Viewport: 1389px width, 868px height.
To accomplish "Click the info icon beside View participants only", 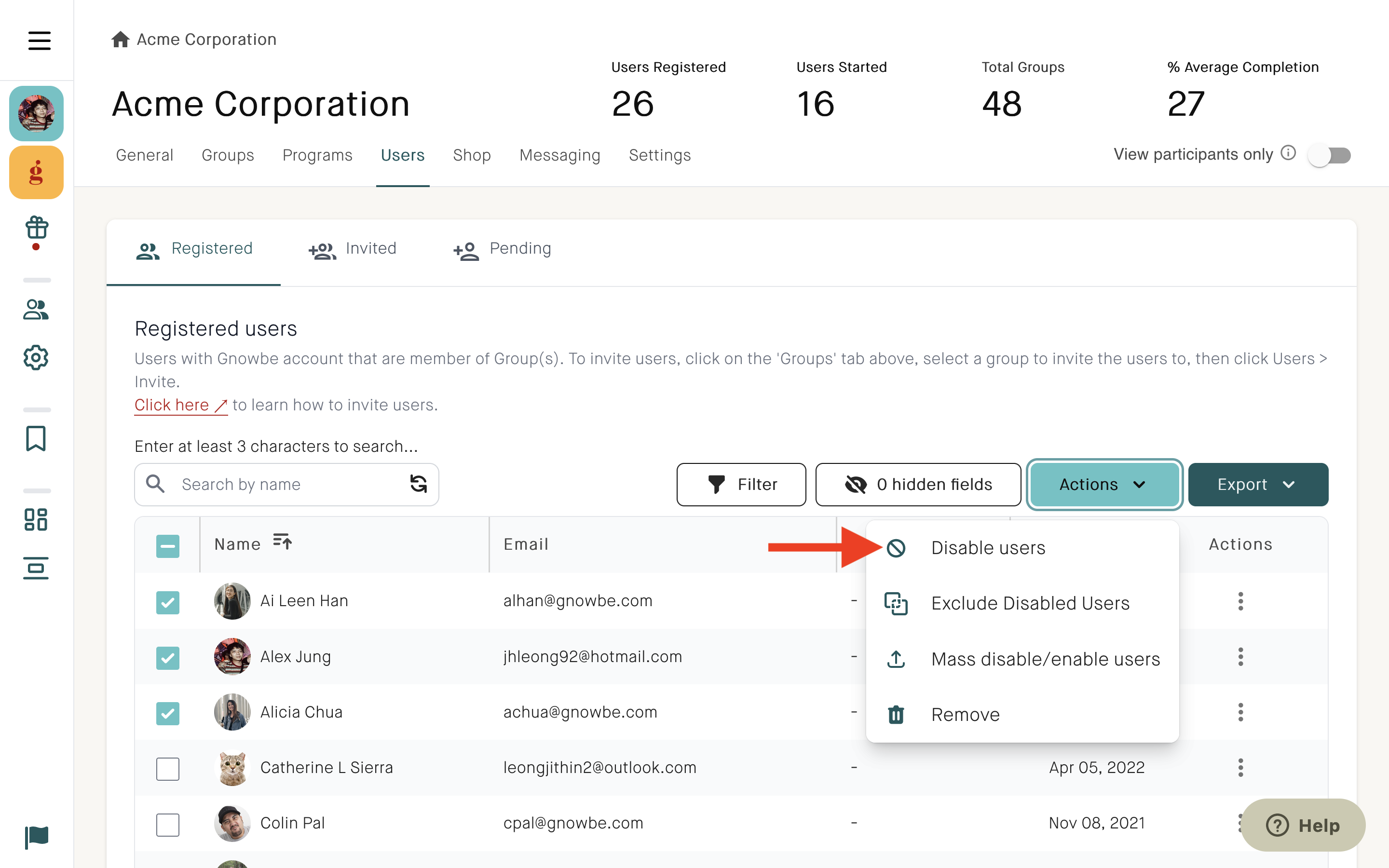I will (x=1289, y=153).
